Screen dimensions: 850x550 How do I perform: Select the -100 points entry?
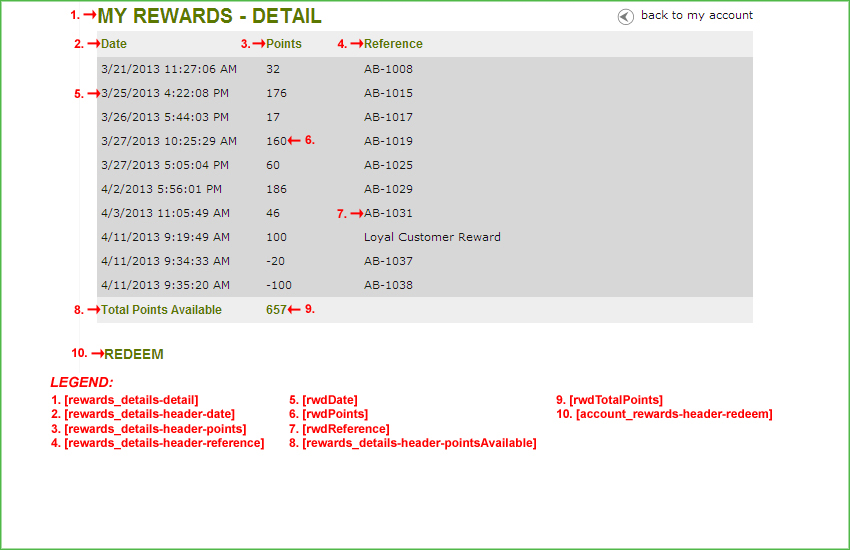(279, 285)
